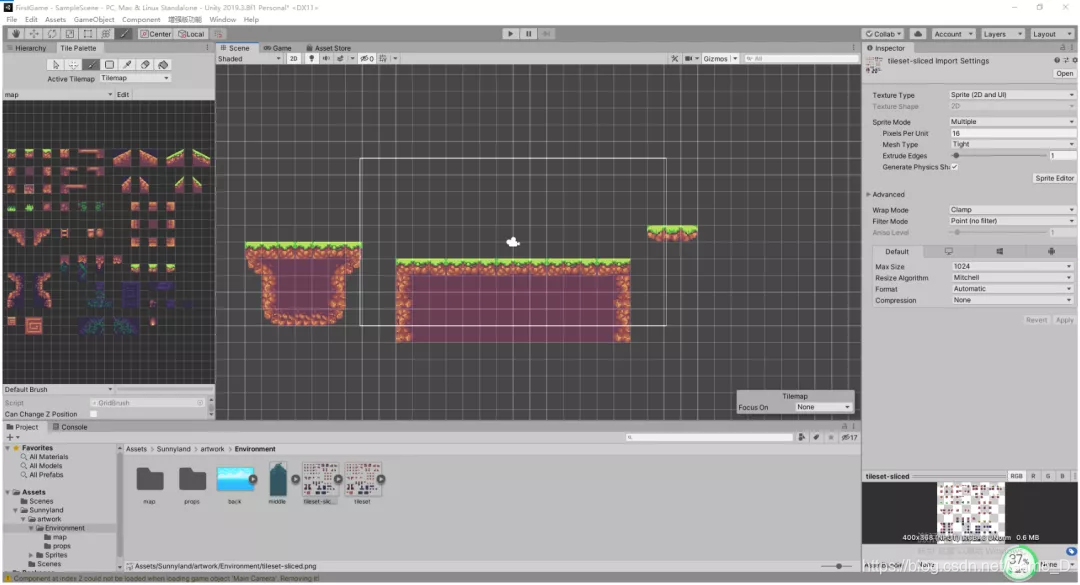Open the Component menu
Screen dimensions: 1080x585
[x=141, y=19]
